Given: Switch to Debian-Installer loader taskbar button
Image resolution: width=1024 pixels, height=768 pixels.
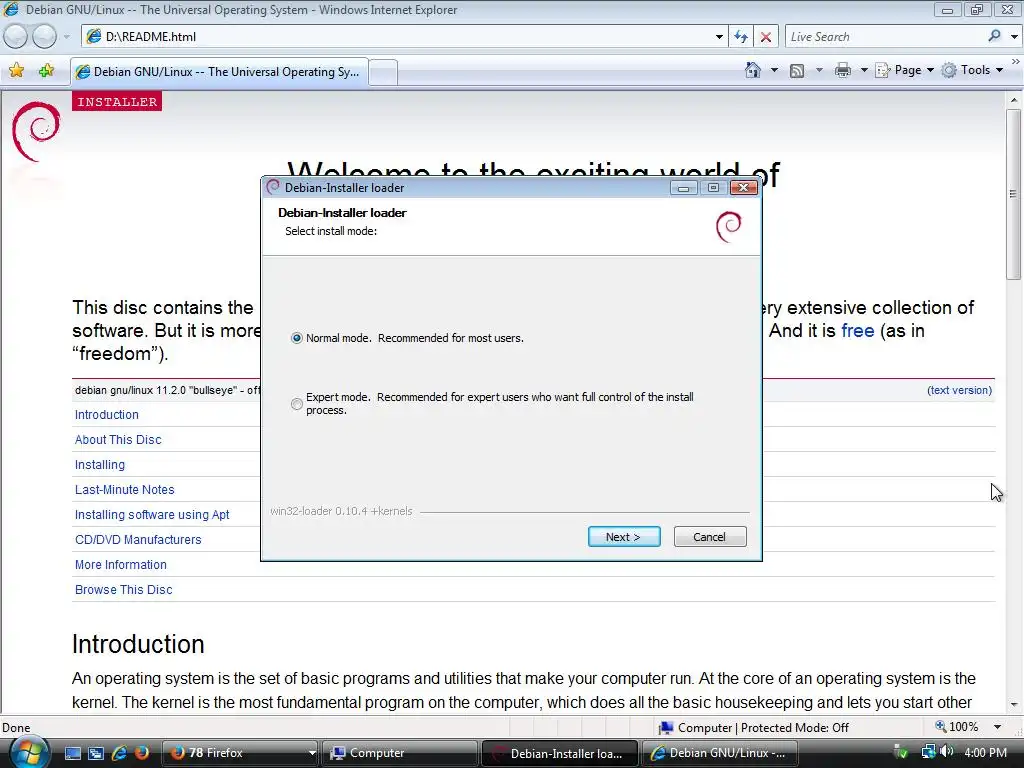Looking at the screenshot, I should coord(560,754).
